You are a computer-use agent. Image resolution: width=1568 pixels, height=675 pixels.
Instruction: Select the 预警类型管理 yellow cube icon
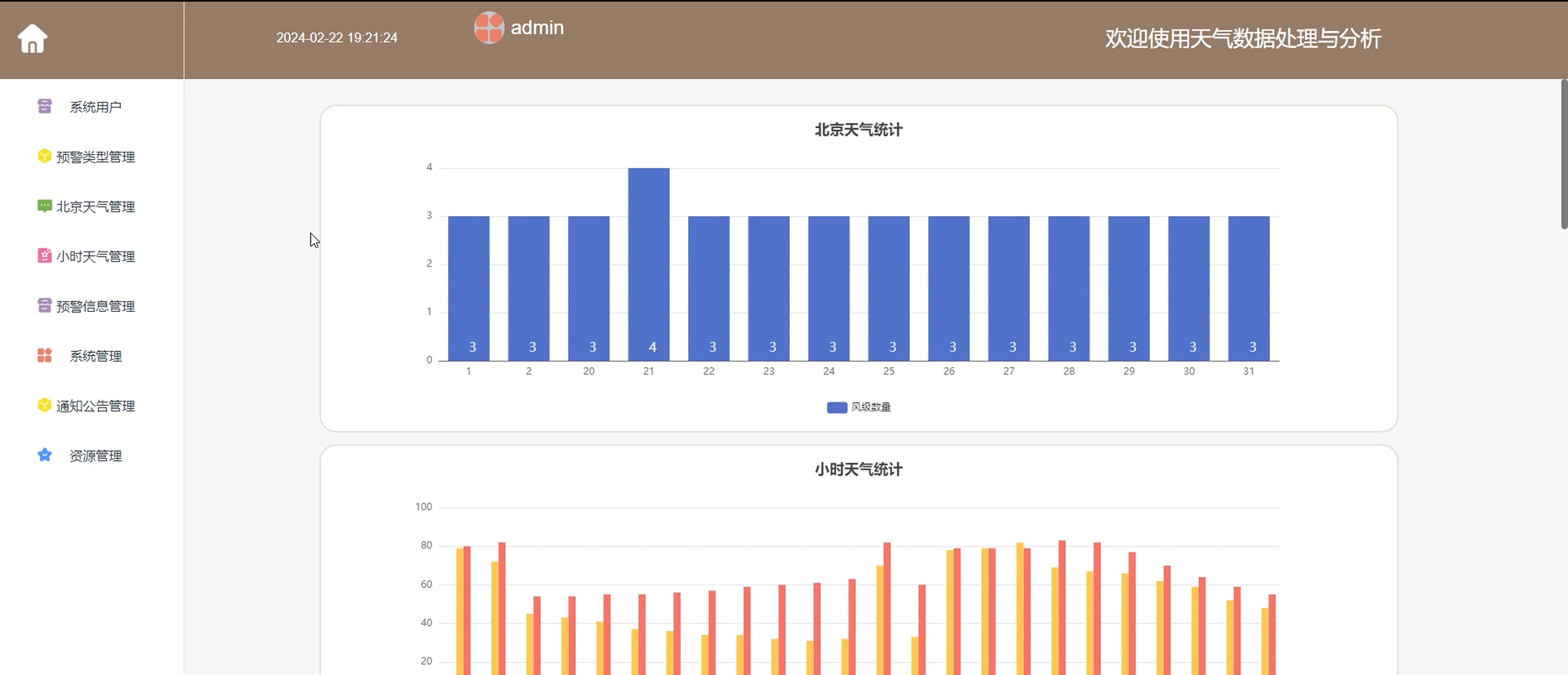click(45, 156)
